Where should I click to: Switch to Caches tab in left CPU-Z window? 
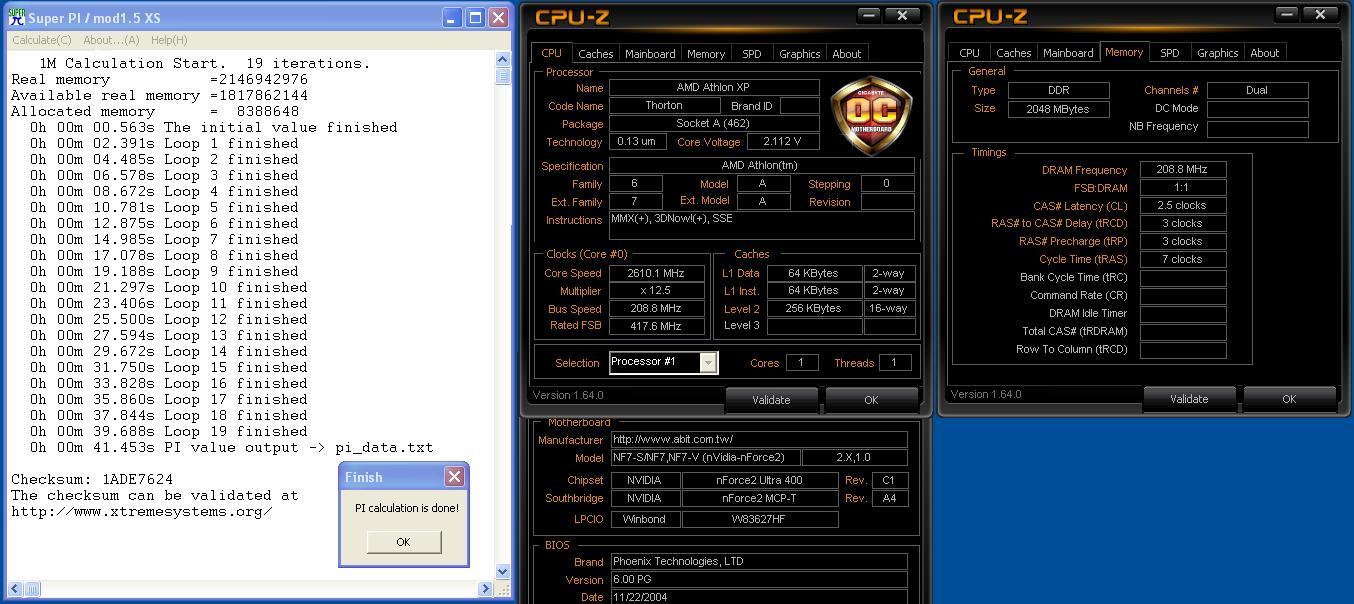[595, 54]
